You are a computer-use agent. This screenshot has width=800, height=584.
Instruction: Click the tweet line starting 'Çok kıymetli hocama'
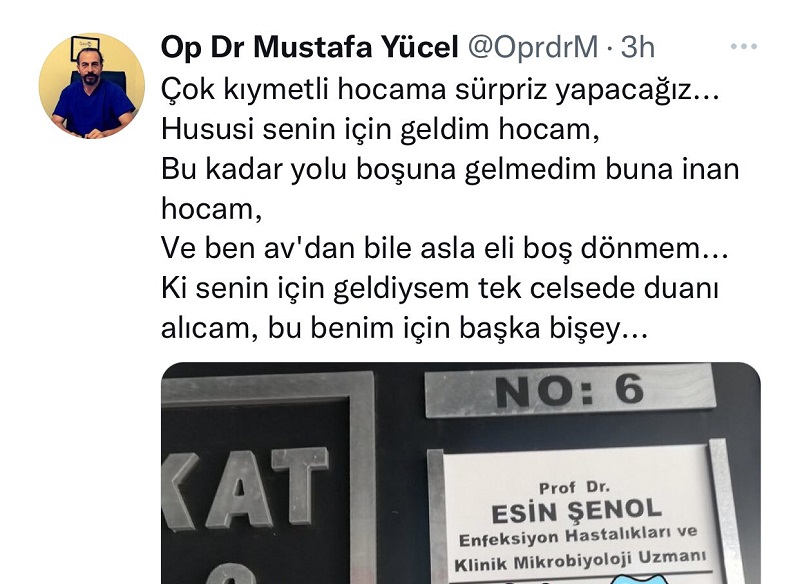pyautogui.click(x=440, y=90)
